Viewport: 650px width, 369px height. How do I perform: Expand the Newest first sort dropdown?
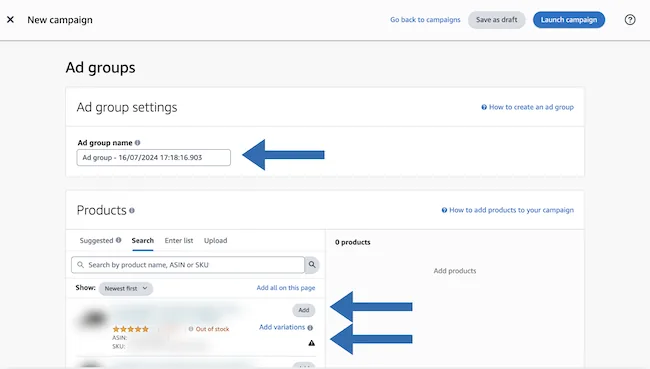pos(126,289)
